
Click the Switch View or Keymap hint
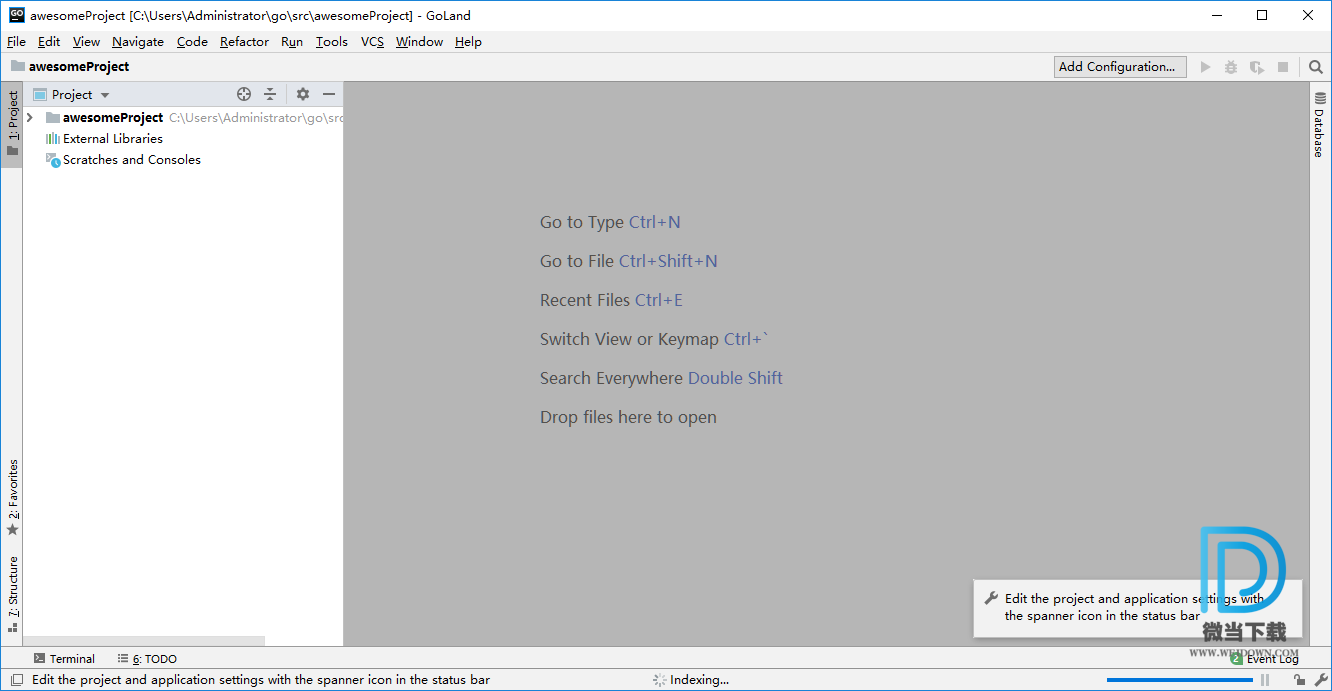(x=654, y=339)
